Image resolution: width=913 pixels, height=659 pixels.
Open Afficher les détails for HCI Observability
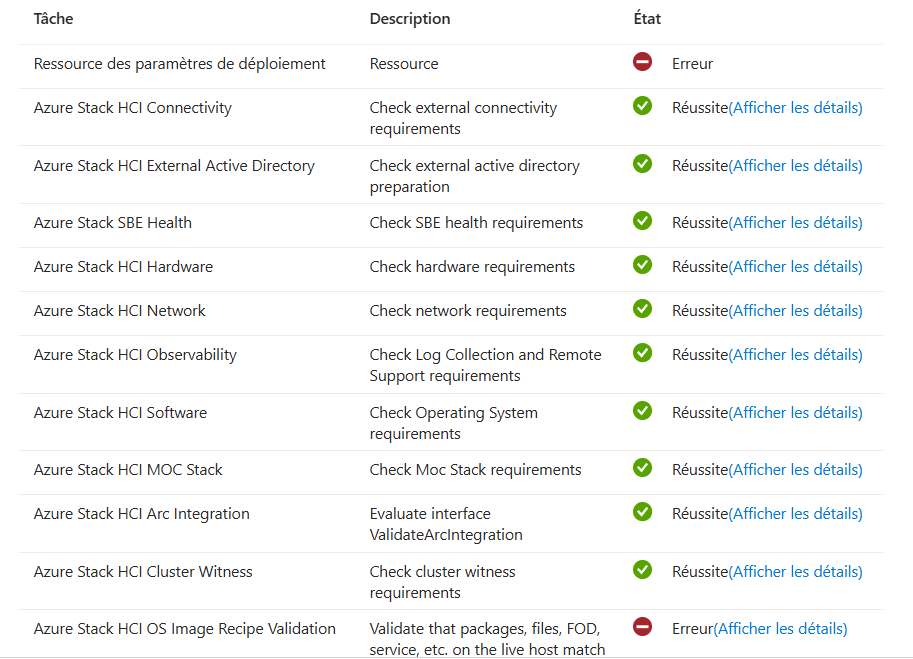795,355
